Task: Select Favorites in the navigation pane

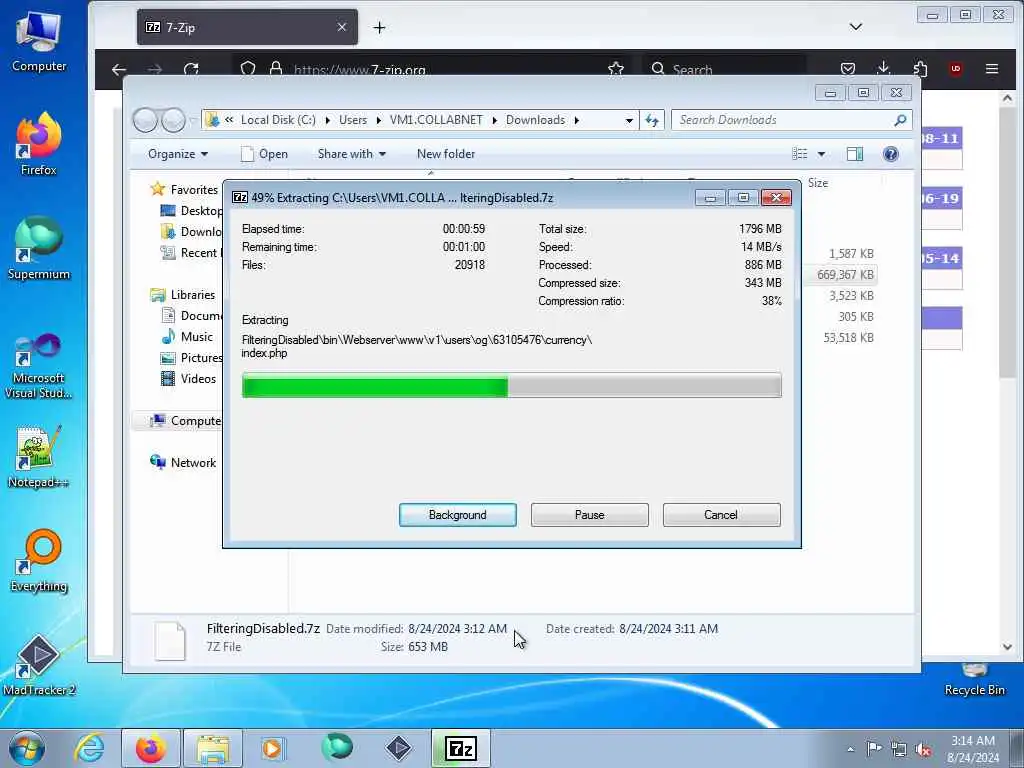Action: coord(194,189)
